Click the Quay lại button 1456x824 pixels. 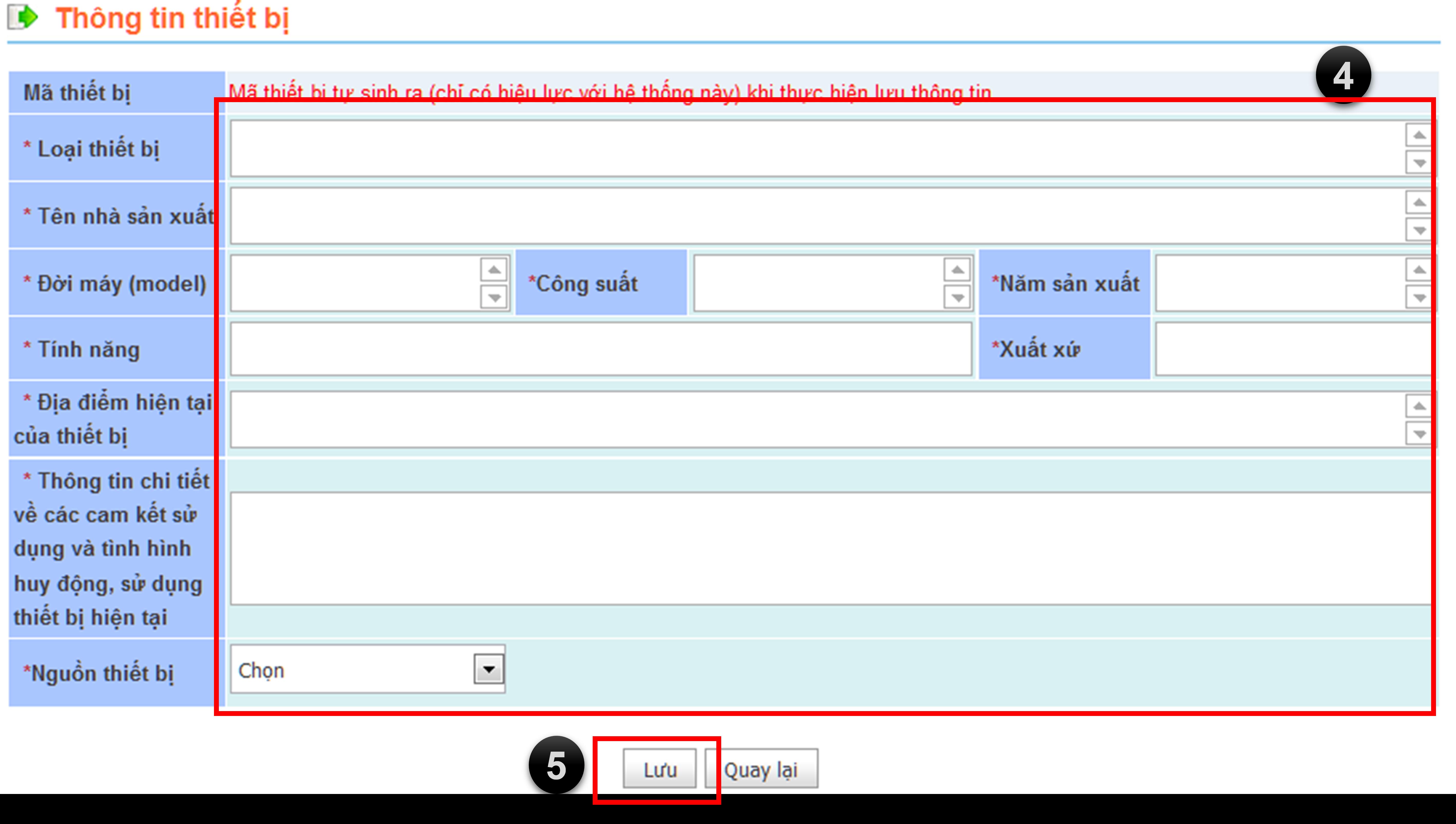click(x=761, y=769)
